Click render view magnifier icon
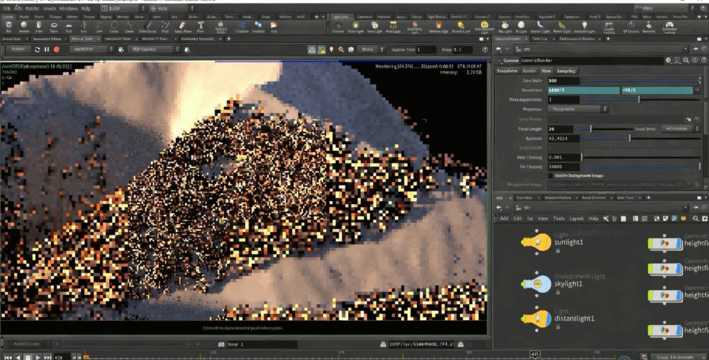The width and height of the screenshot is (709, 360). click(x=341, y=49)
